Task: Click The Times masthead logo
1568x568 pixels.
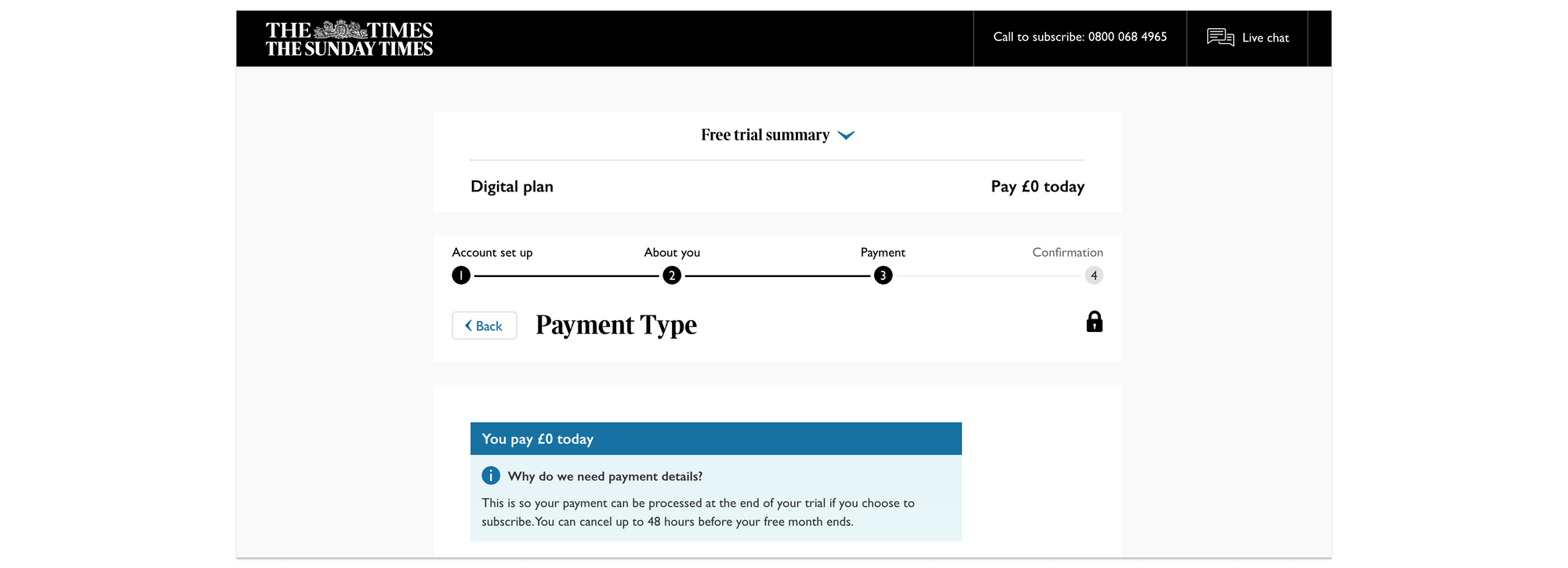Action: [x=349, y=37]
